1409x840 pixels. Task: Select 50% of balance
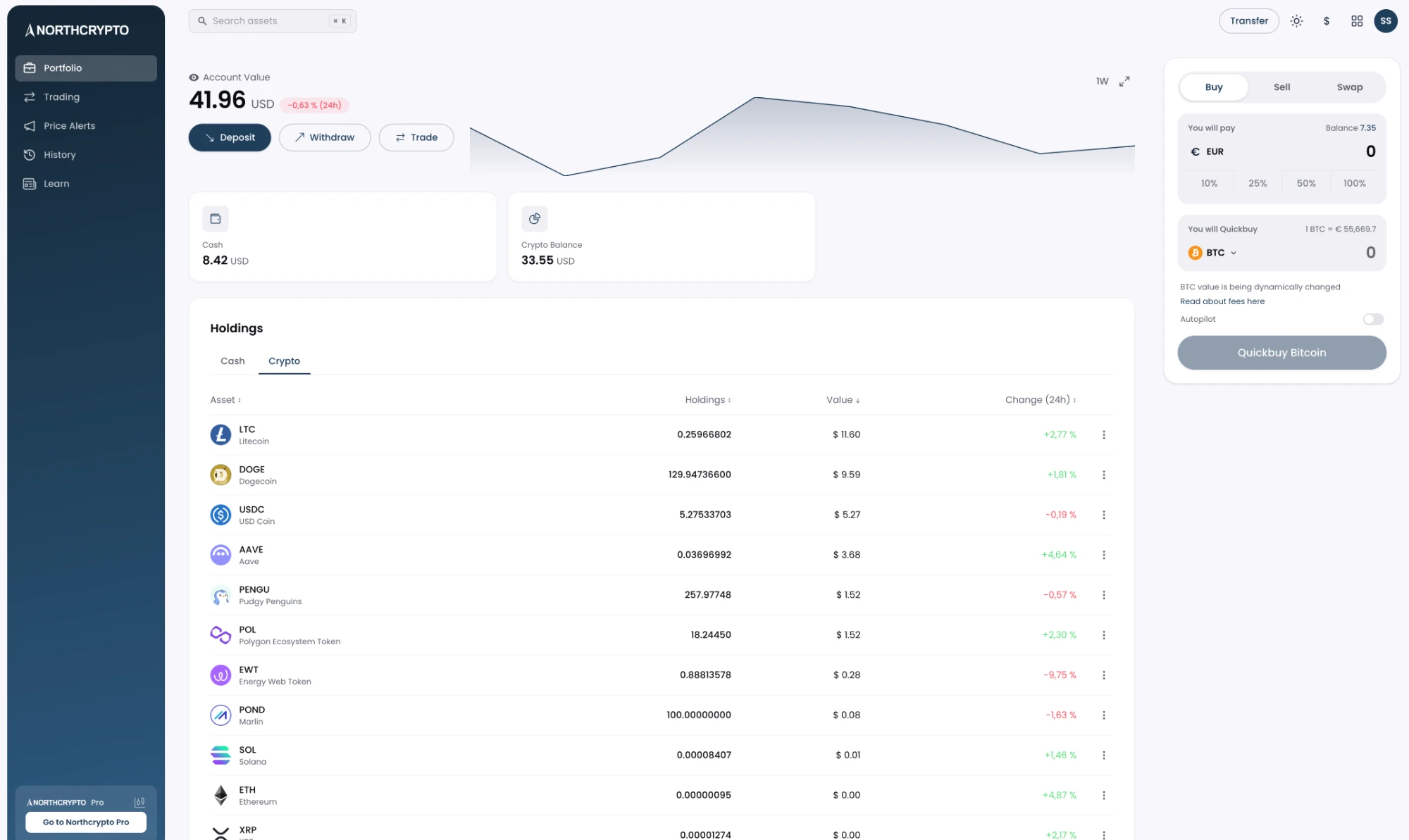1306,184
